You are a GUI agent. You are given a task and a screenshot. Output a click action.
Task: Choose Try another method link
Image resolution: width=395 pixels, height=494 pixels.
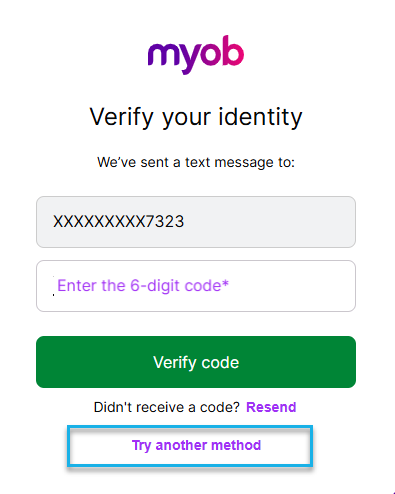pos(196,445)
